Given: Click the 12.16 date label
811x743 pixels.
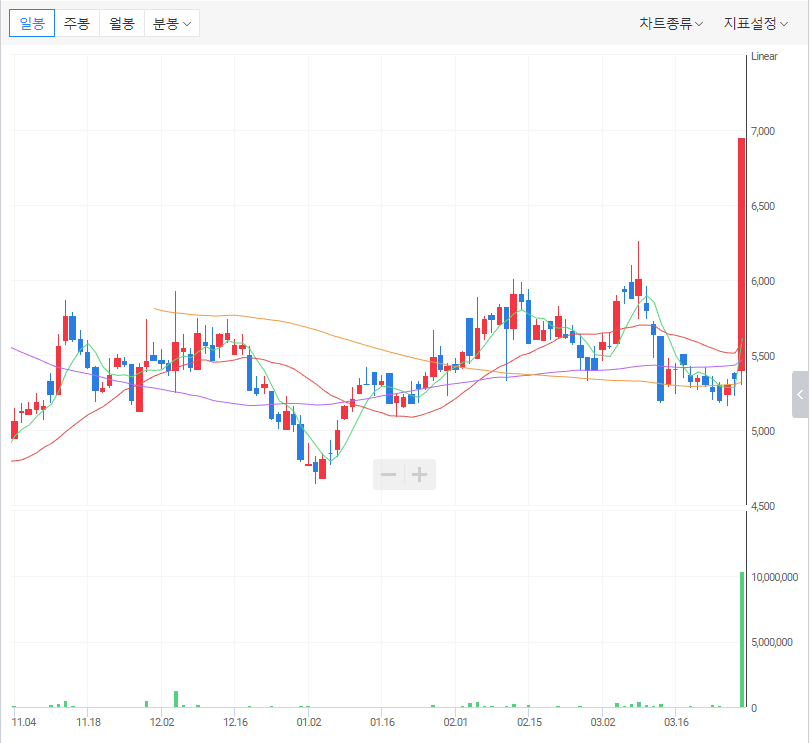Looking at the screenshot, I should tap(235, 722).
